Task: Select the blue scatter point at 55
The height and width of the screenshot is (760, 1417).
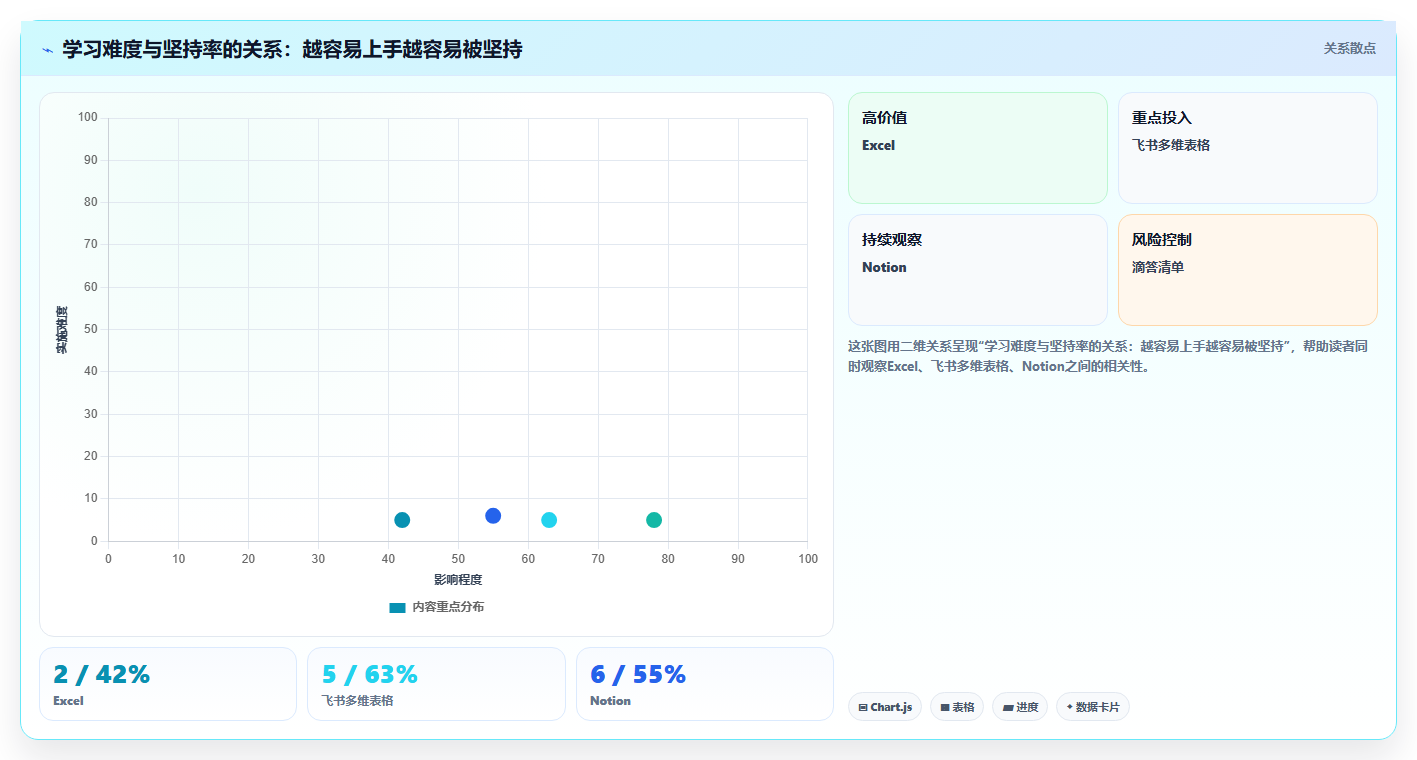Action: point(493,516)
